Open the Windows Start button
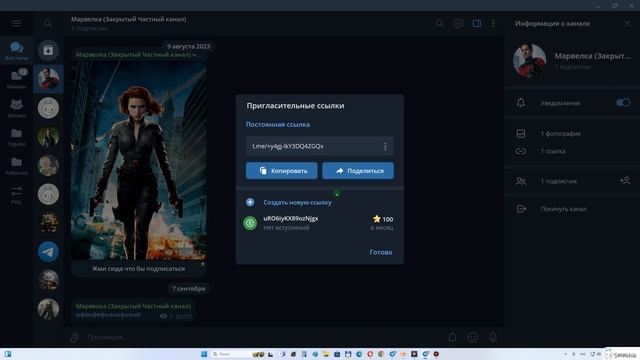This screenshot has height=360, width=640. [x=204, y=354]
